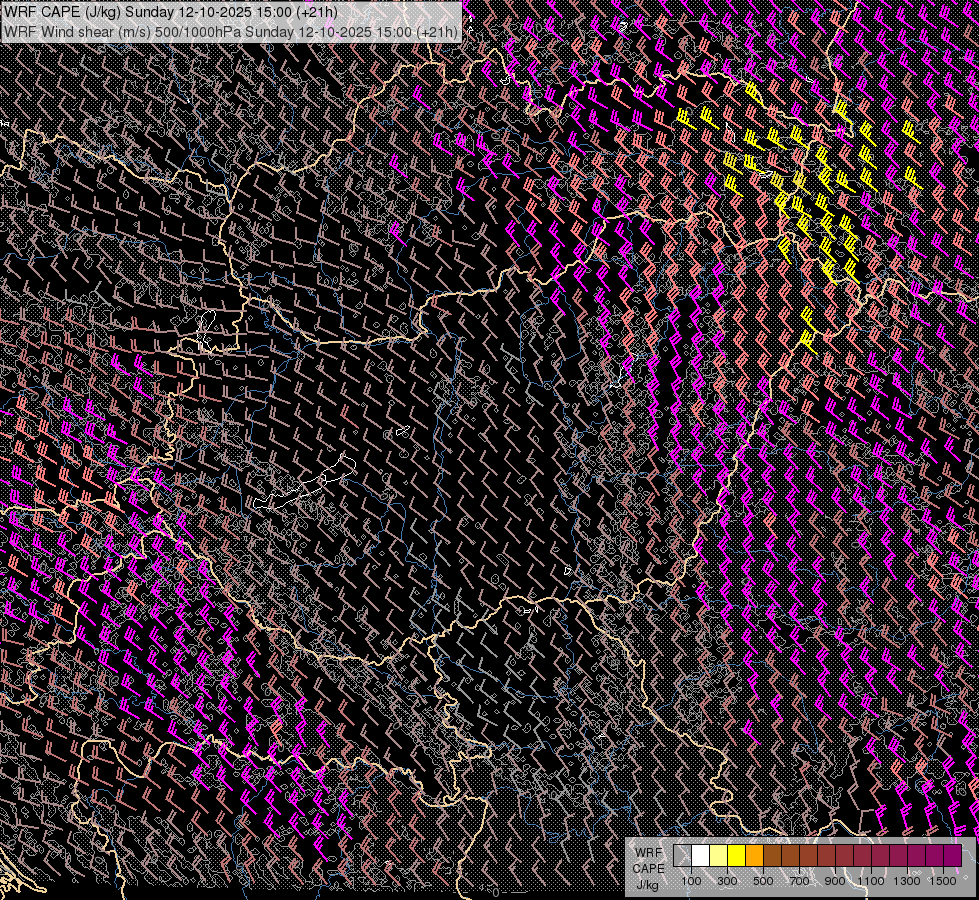Select the 500 legend scale value

(x=763, y=881)
